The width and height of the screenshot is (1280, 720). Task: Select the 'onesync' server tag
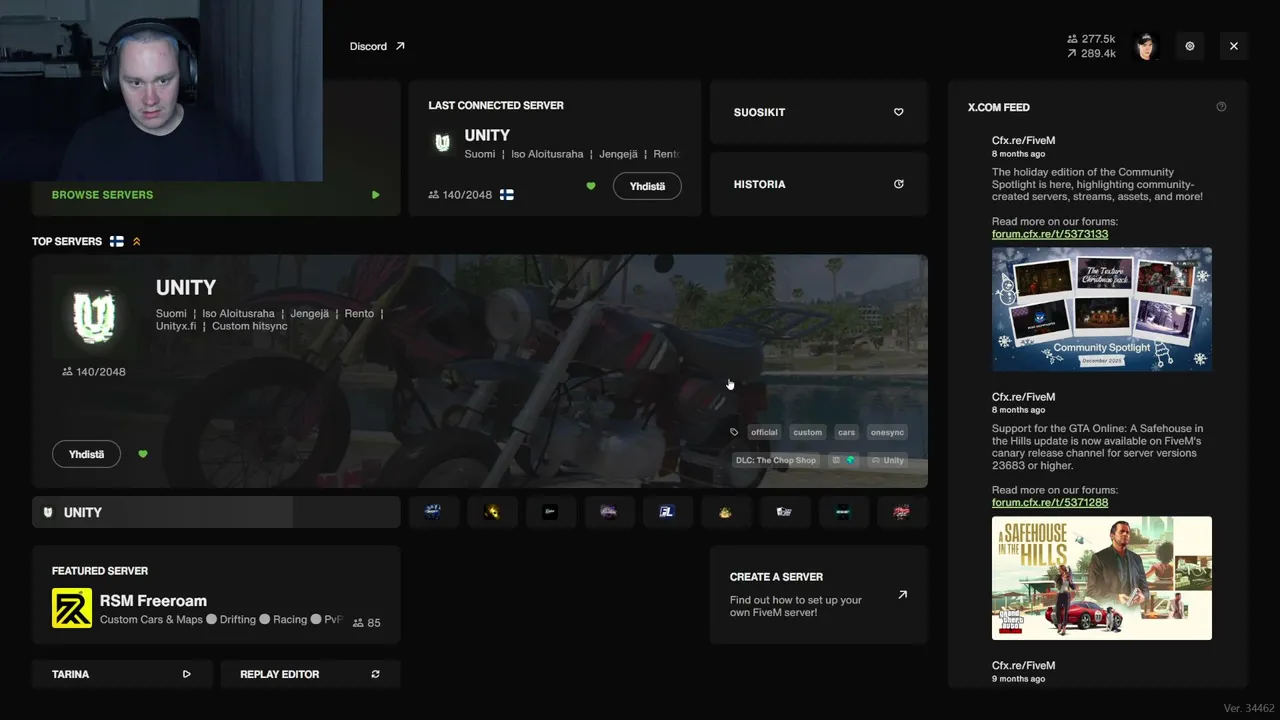[887, 432]
